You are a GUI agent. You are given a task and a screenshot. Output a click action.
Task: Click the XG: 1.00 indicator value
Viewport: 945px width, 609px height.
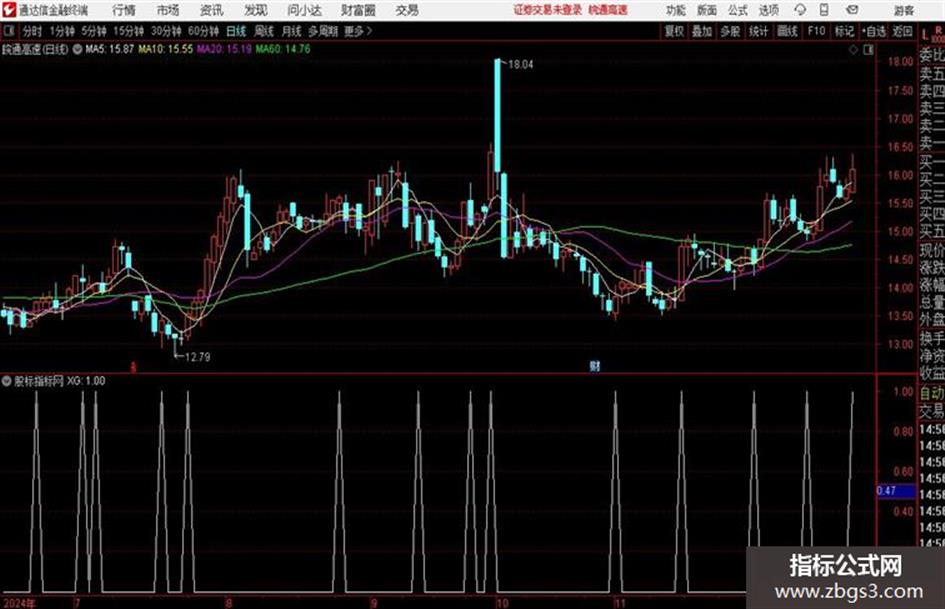tap(86, 381)
